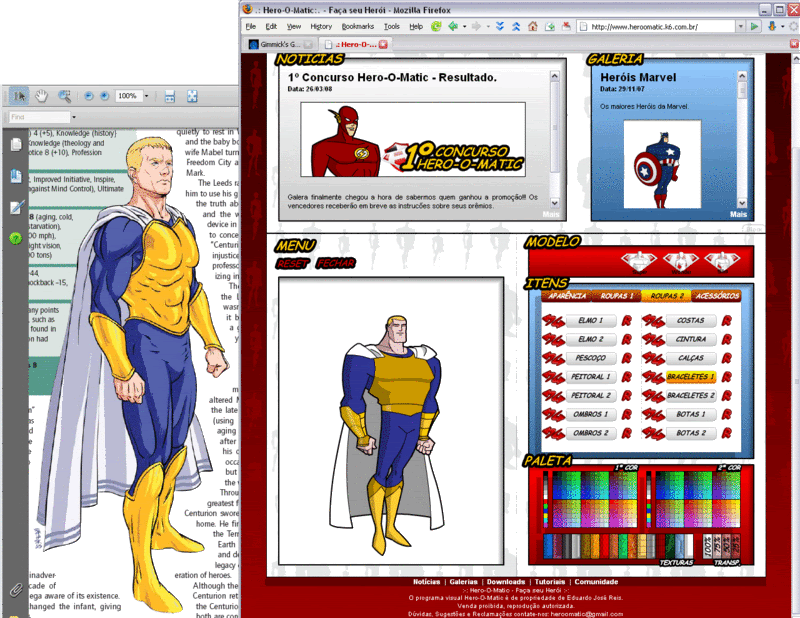Open the Find options dropdown in PDF viewer
Screen dimensions: 800x618
[74, 117]
